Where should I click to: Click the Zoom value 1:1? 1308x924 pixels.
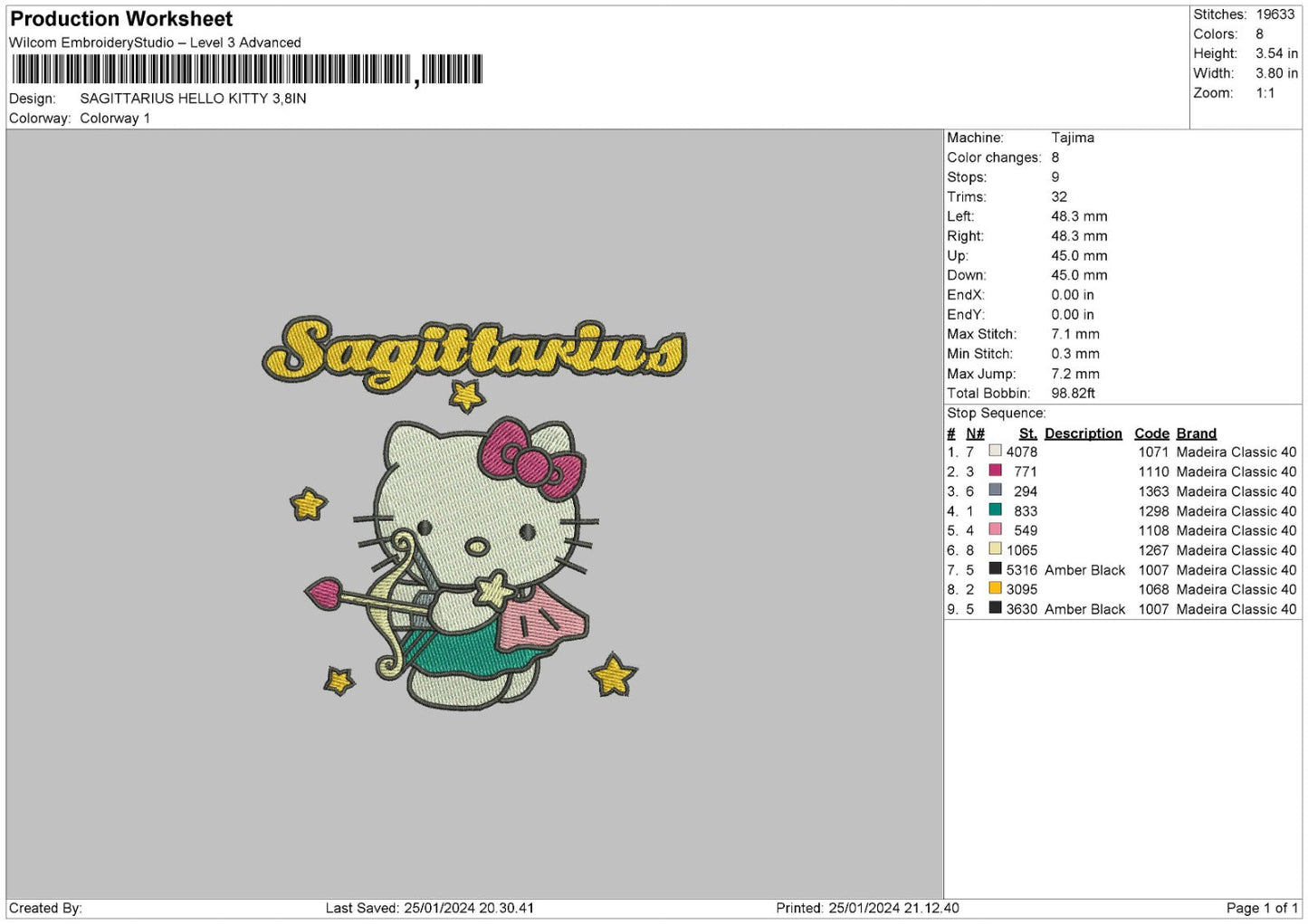click(x=1265, y=93)
